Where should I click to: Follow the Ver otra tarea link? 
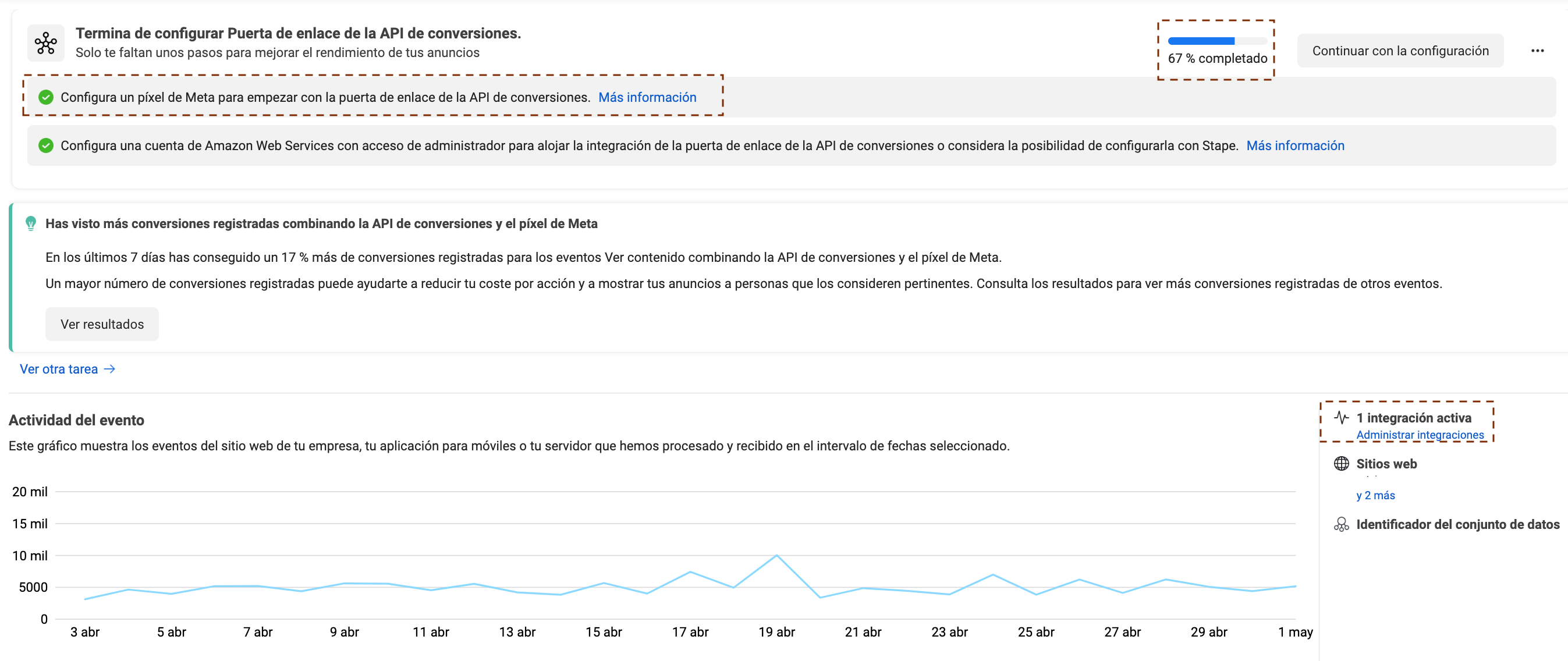[59, 369]
